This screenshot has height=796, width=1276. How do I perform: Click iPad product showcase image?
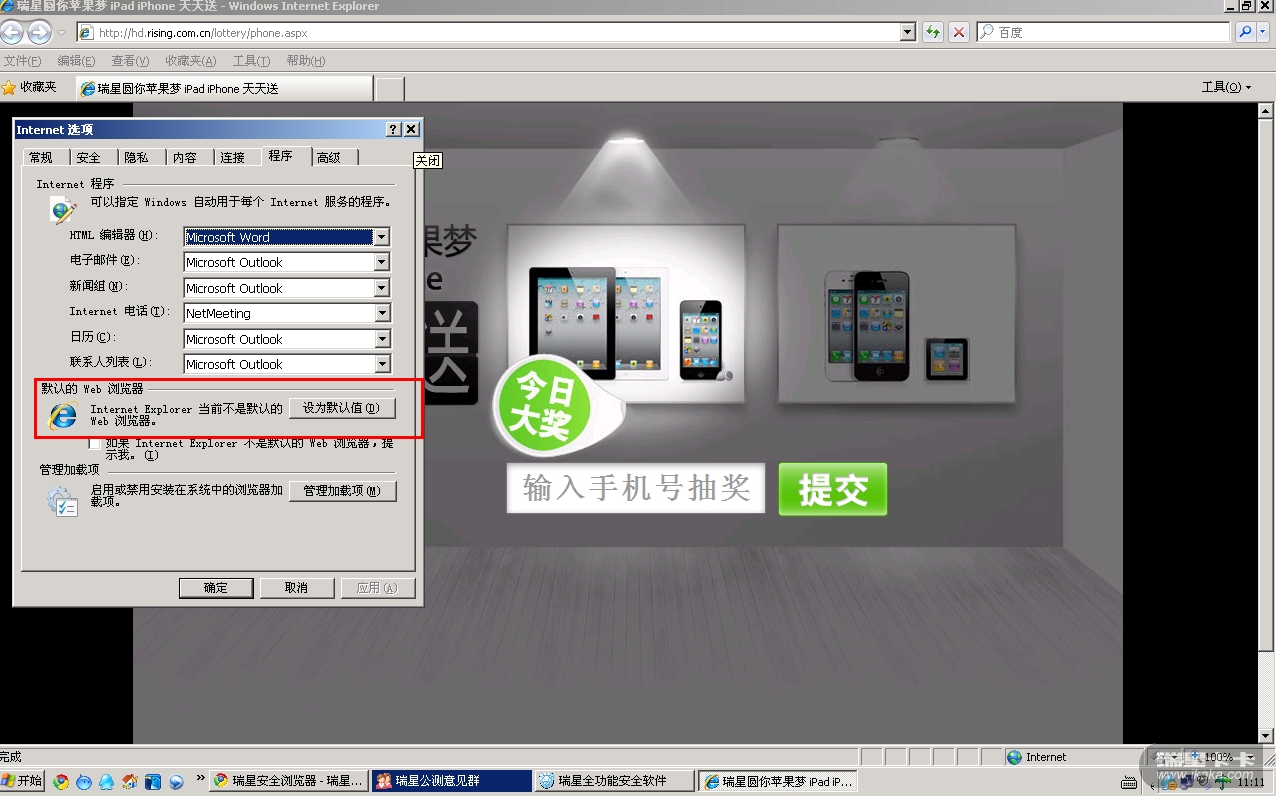(x=626, y=314)
